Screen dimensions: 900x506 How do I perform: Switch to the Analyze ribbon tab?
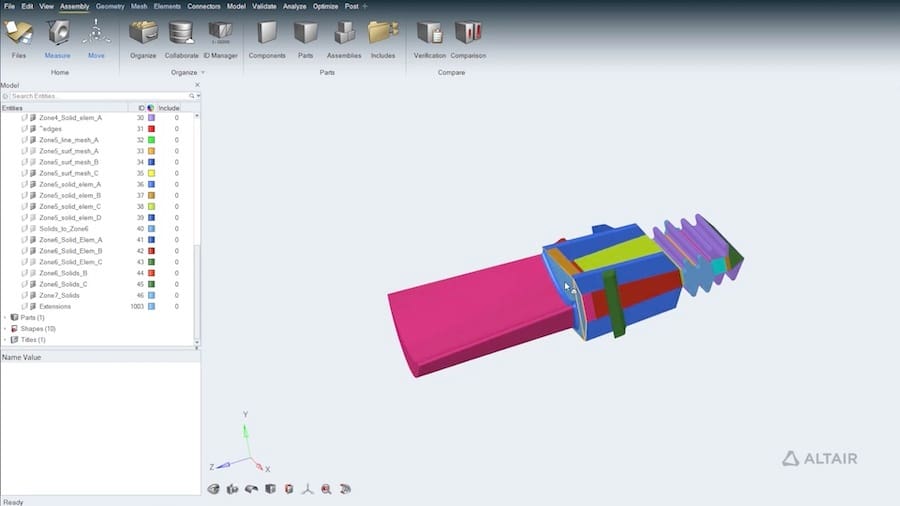pyautogui.click(x=294, y=6)
